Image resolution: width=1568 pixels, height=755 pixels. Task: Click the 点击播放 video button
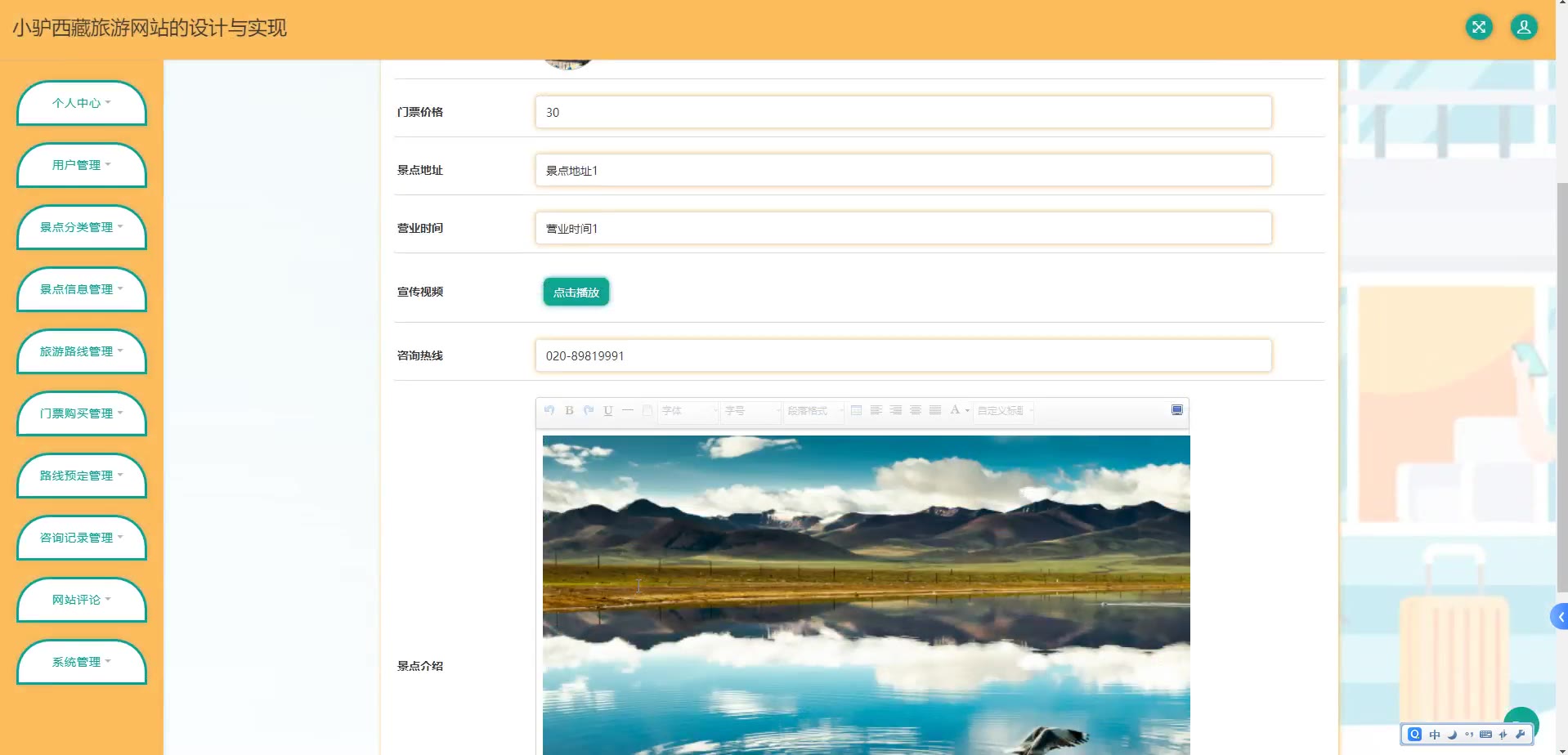(x=576, y=292)
